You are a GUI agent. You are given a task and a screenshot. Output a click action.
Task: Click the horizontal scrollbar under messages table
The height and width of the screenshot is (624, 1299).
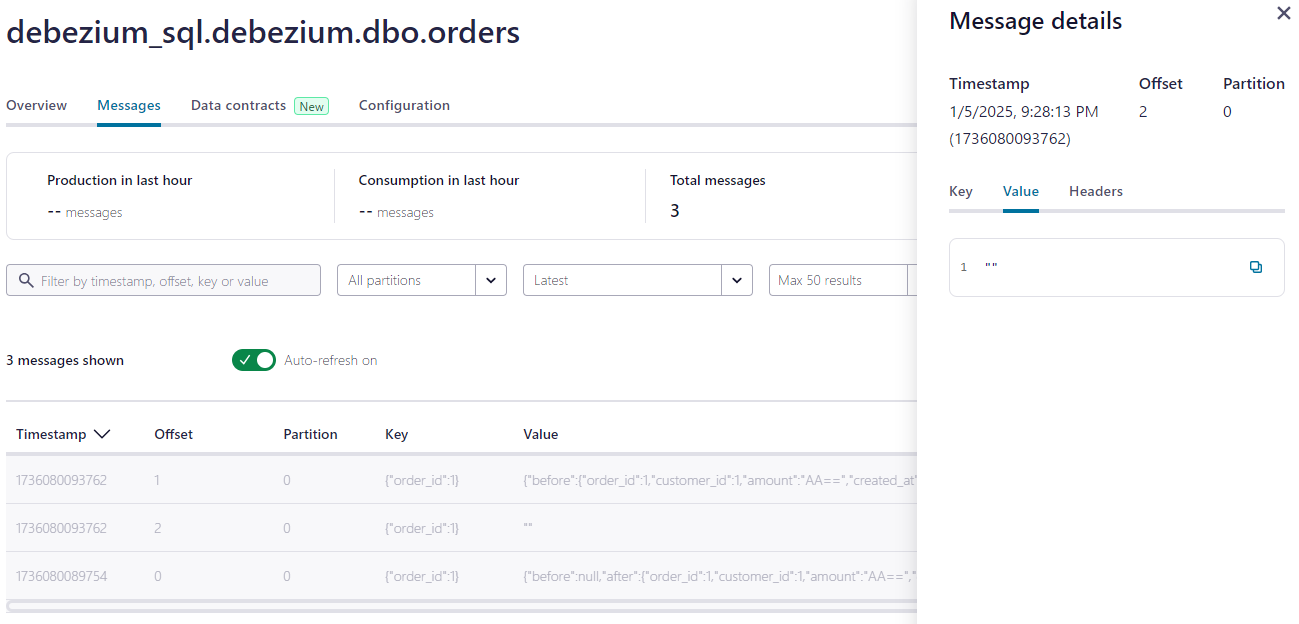461,606
